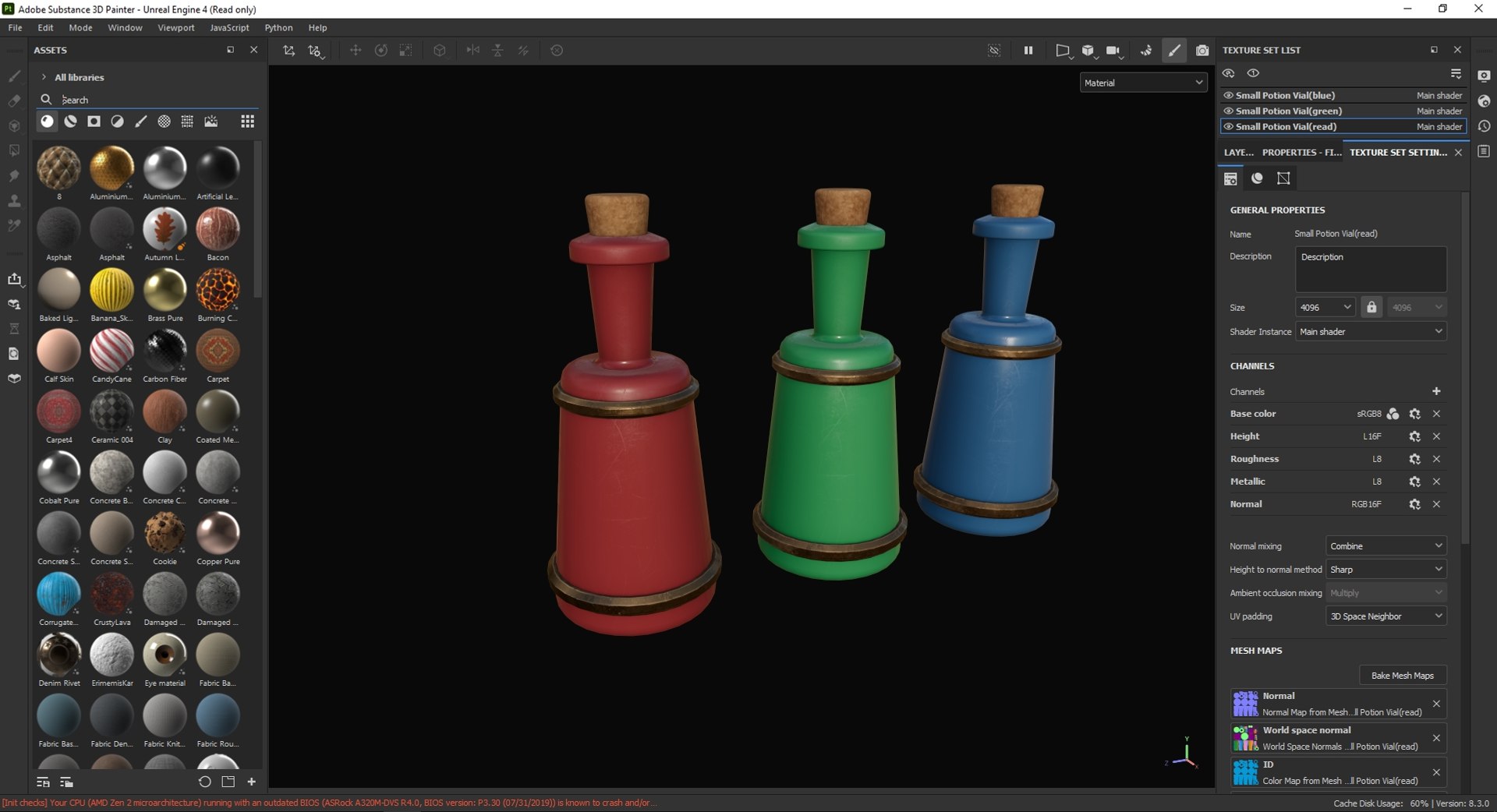Open the Viewport menu

176,27
